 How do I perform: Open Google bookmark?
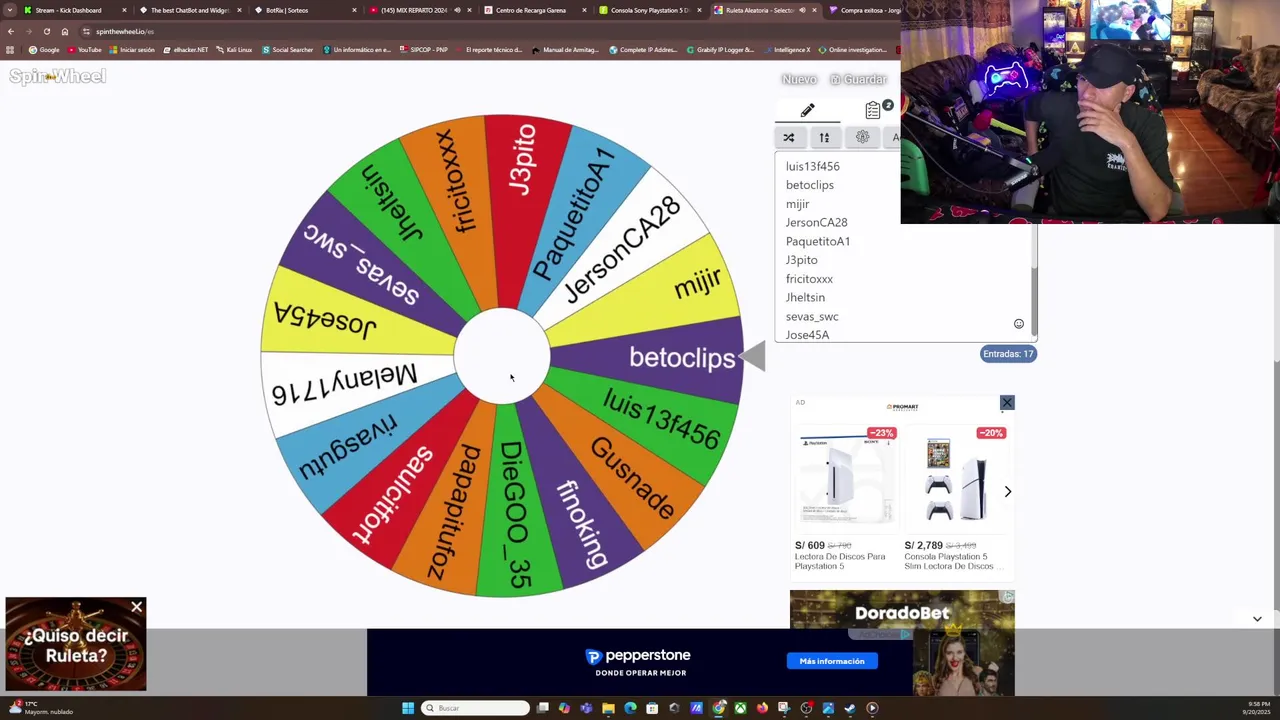44,50
